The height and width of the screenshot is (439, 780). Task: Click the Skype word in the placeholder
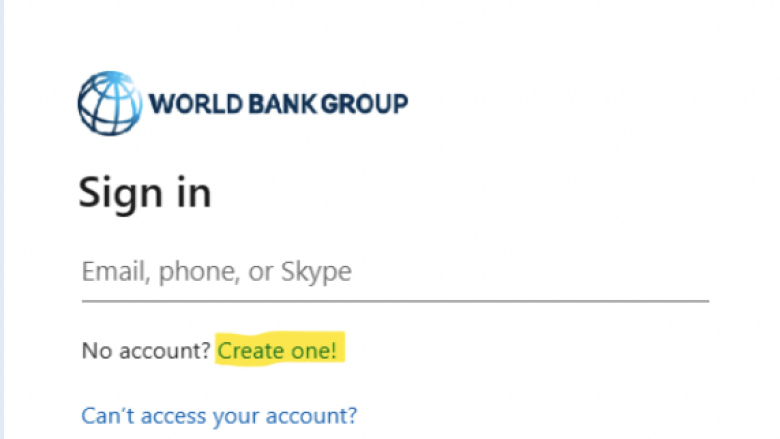point(316,272)
